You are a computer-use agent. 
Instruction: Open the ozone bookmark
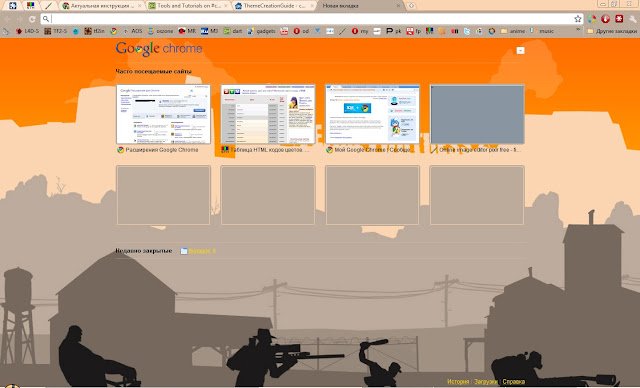click(160, 31)
